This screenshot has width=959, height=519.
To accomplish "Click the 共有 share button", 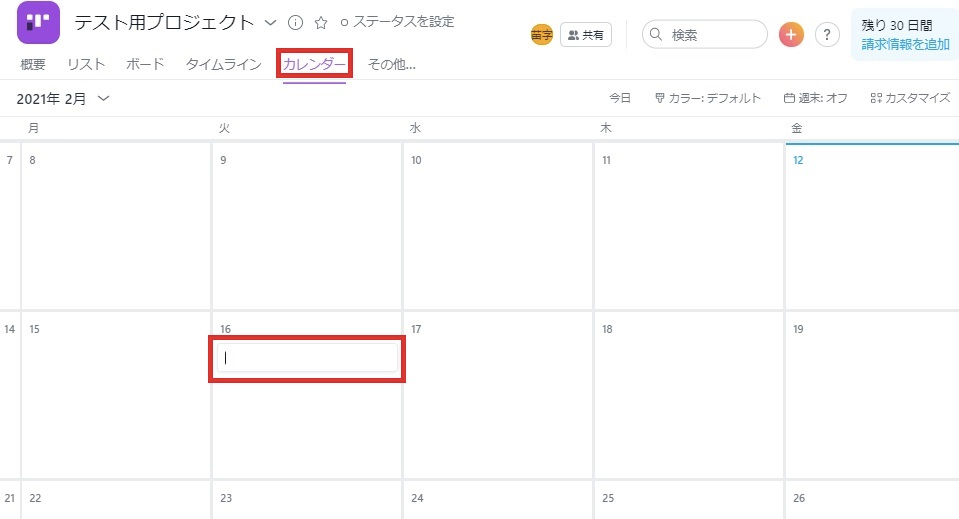I will (586, 35).
